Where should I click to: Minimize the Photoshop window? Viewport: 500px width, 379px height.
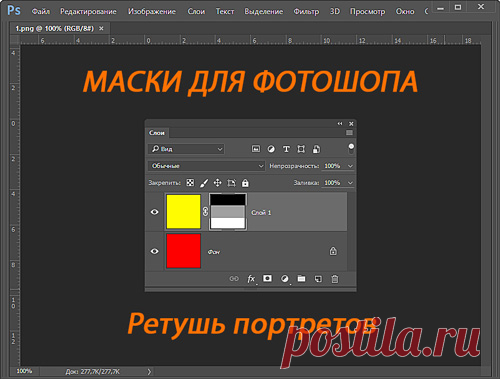coord(440,7)
